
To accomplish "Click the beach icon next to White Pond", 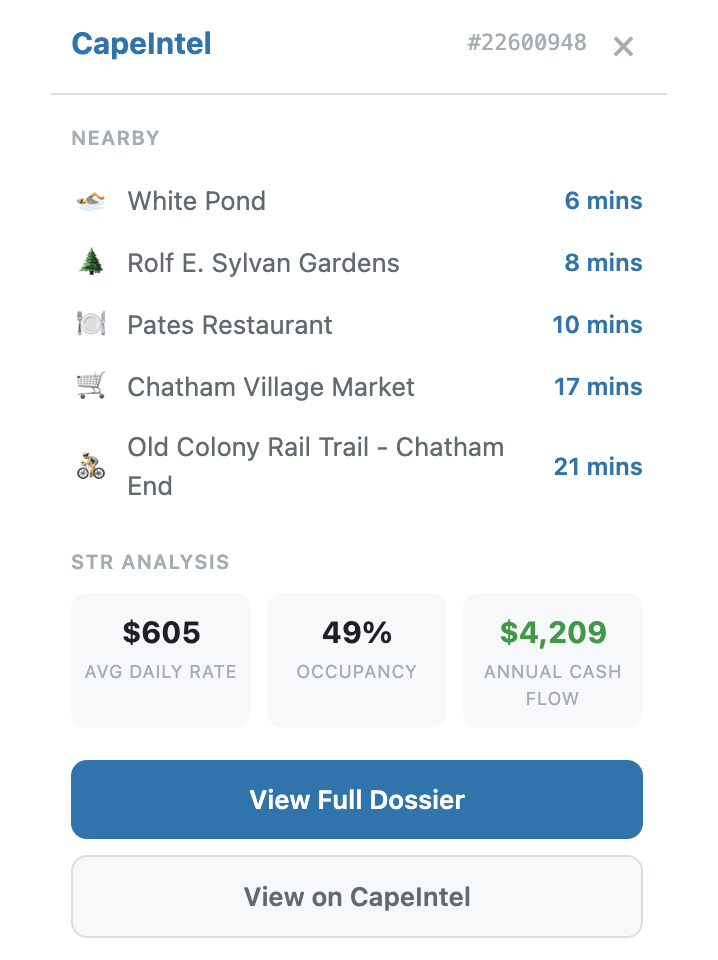I will click(x=90, y=201).
